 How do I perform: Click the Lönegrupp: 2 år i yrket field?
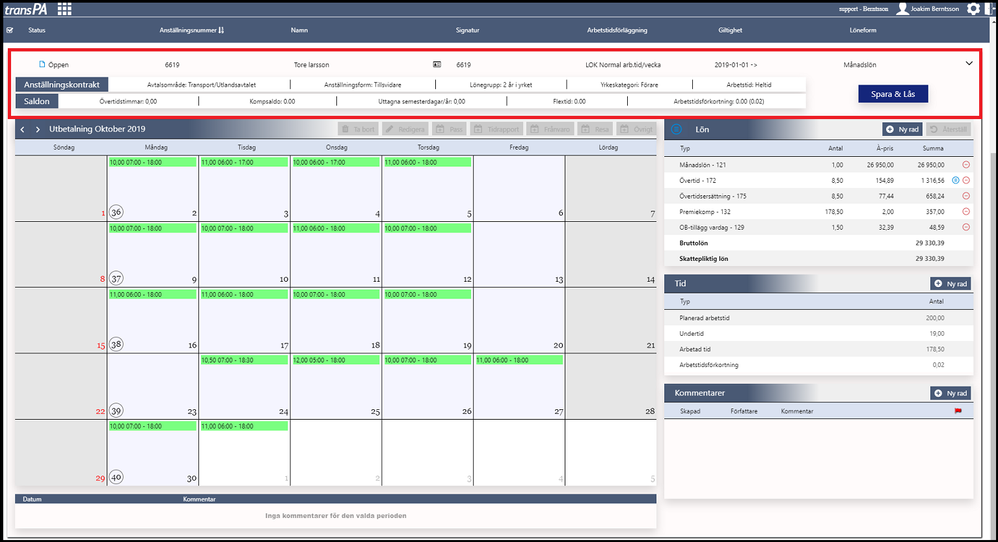coord(500,85)
